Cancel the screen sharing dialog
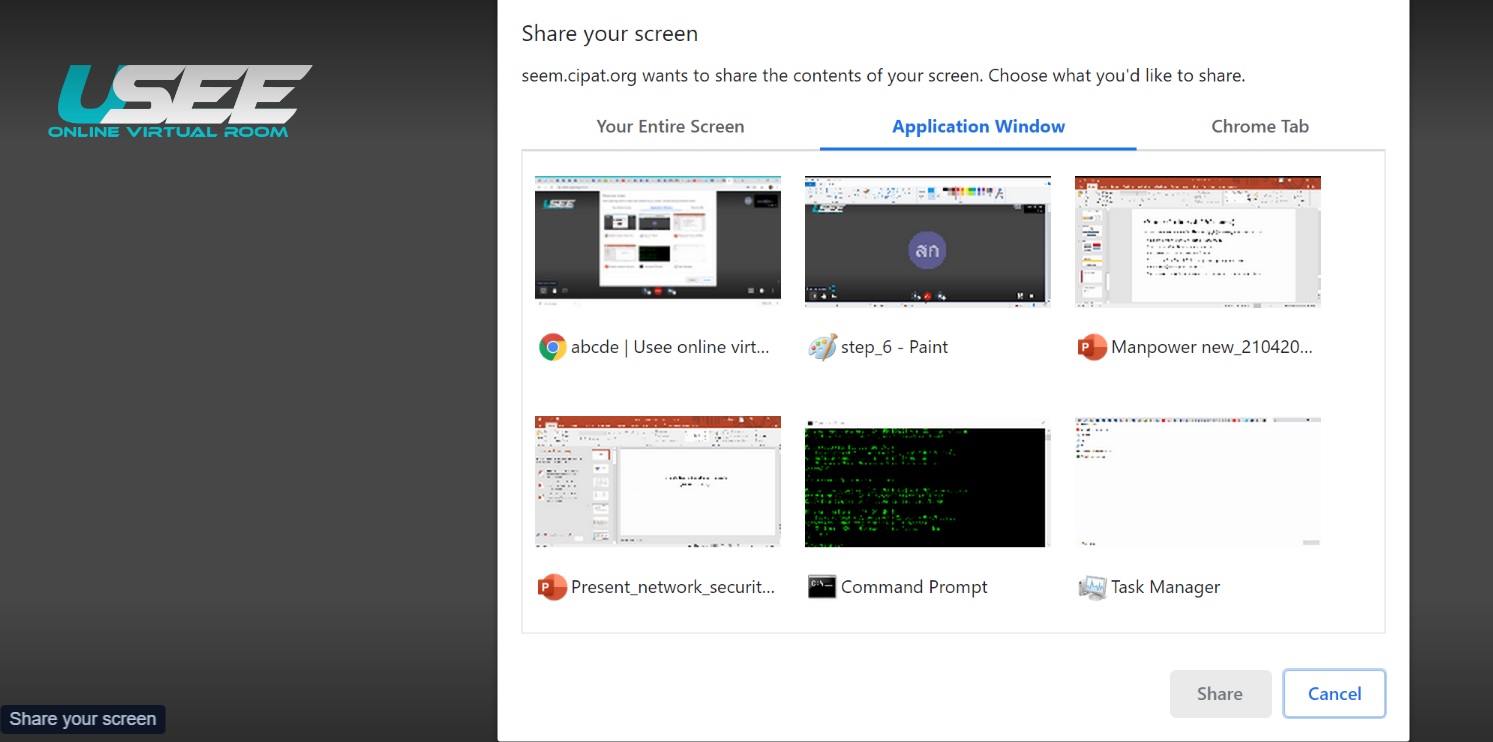The width and height of the screenshot is (1493, 742). (x=1334, y=694)
